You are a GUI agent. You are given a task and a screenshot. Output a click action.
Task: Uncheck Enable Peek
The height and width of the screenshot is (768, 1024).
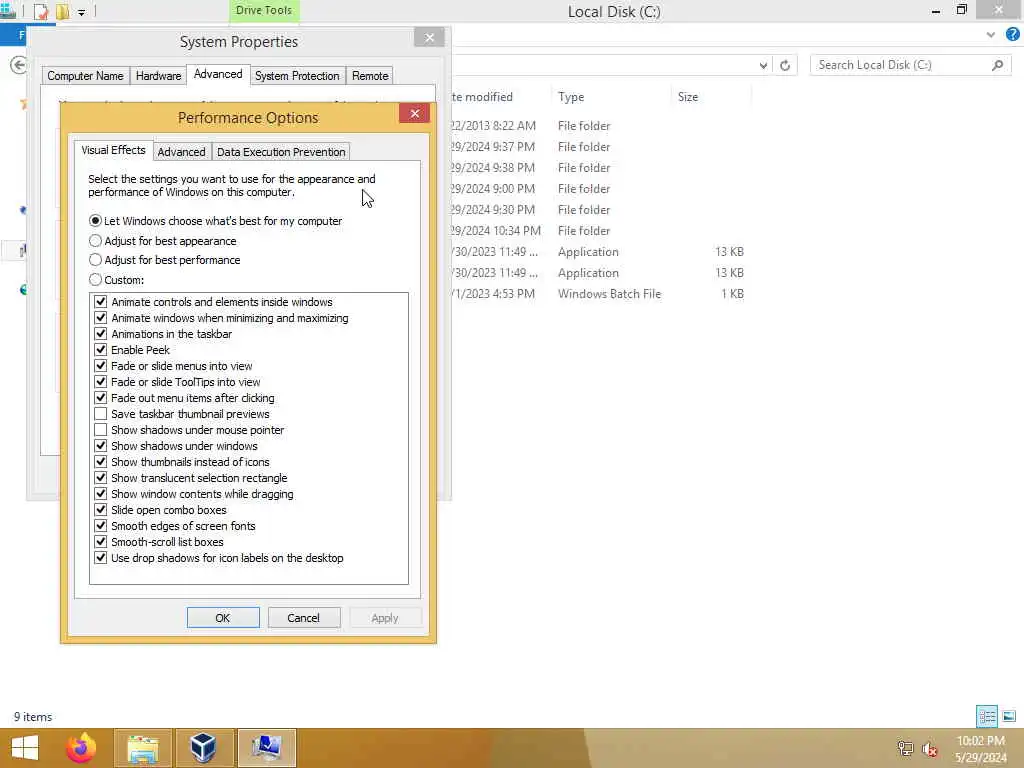pyautogui.click(x=101, y=350)
